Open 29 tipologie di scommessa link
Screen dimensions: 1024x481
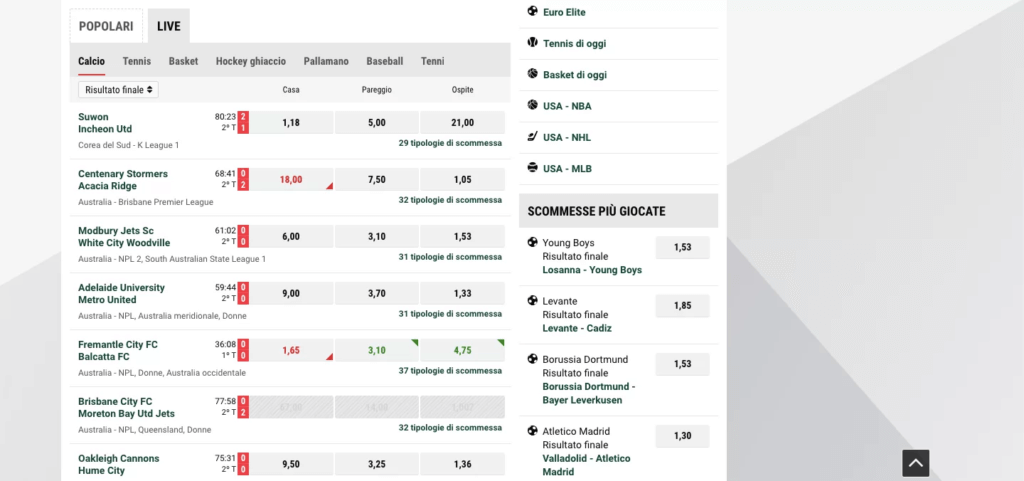[x=450, y=143]
